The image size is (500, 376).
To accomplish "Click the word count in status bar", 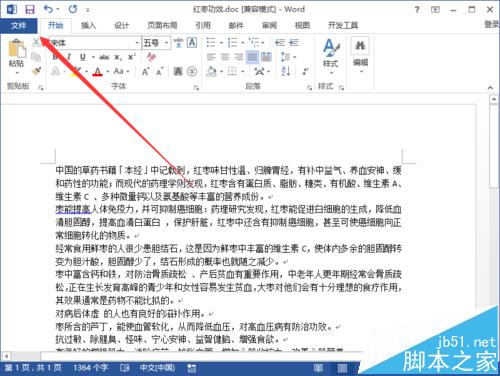I will pyautogui.click(x=90, y=368).
